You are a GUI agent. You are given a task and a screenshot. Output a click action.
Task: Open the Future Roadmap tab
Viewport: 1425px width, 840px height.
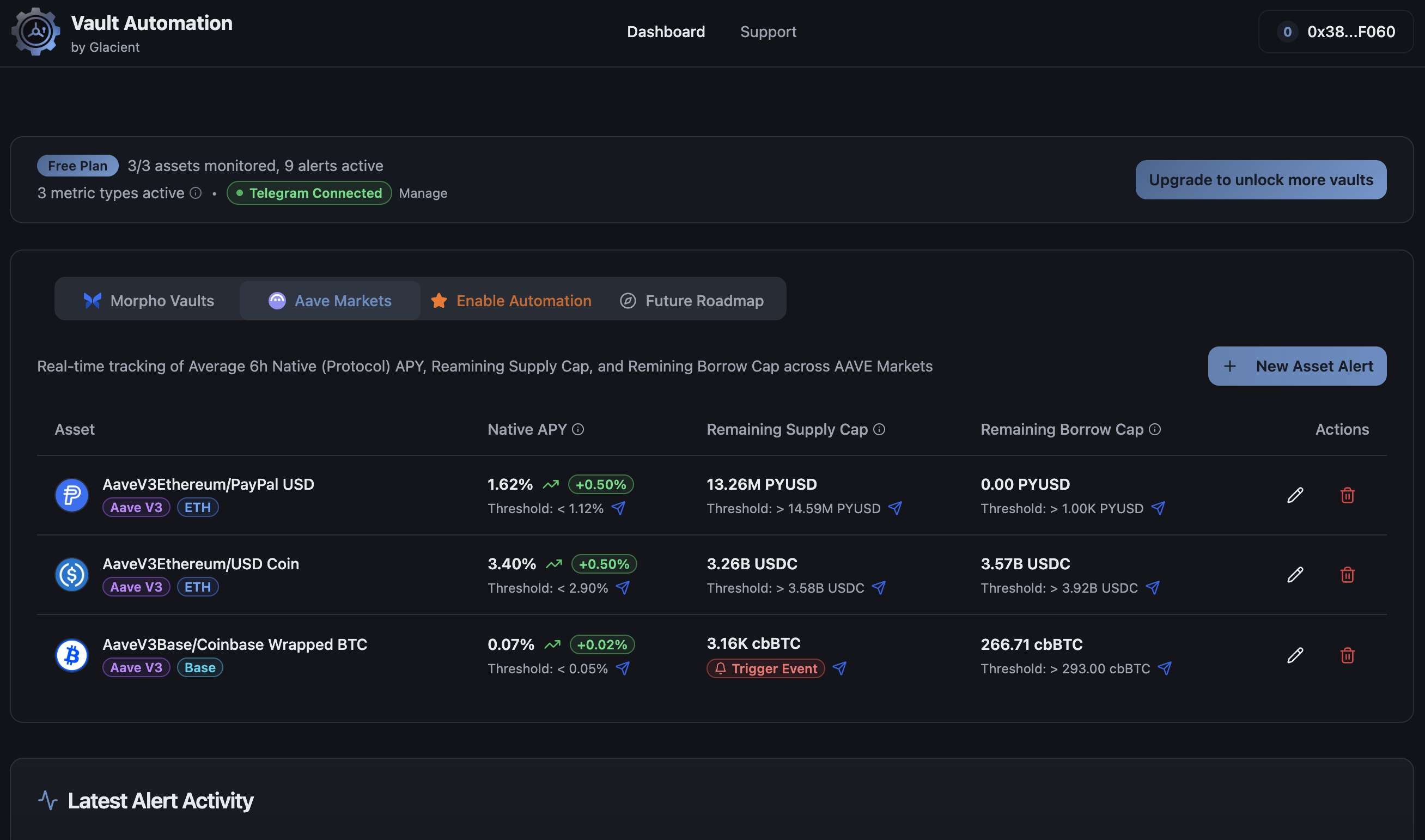pyautogui.click(x=692, y=300)
